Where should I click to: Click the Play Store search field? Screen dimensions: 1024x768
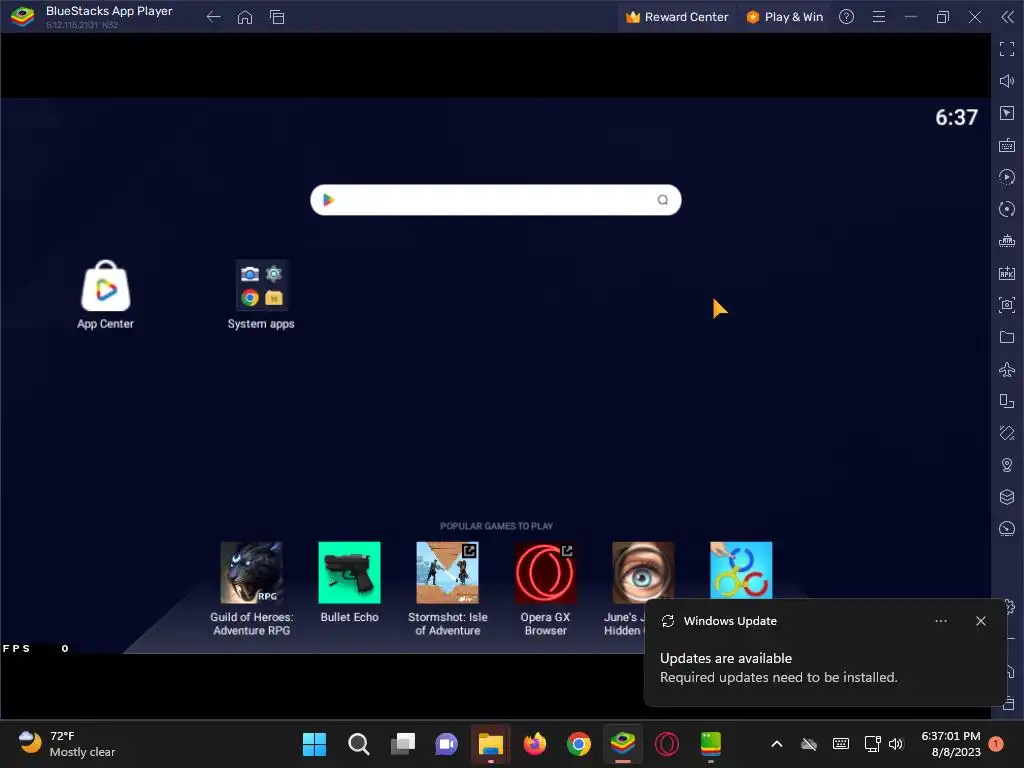click(496, 200)
